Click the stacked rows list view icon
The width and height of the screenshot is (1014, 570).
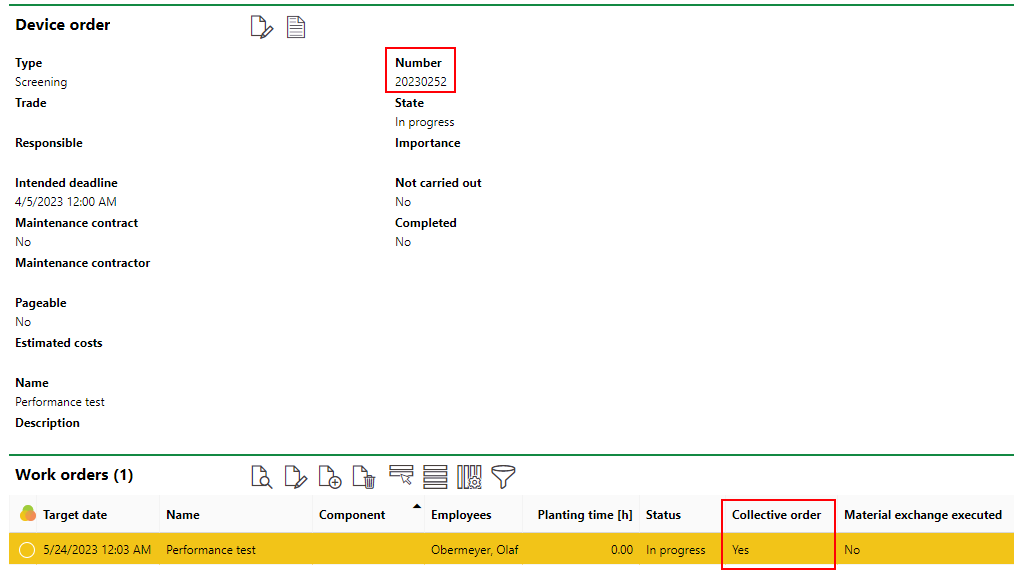[435, 477]
